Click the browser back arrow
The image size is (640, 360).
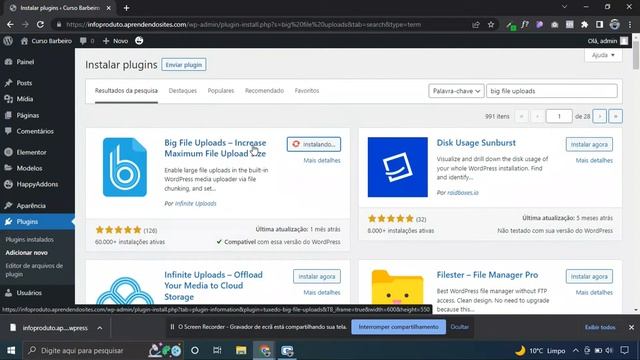click(10, 24)
